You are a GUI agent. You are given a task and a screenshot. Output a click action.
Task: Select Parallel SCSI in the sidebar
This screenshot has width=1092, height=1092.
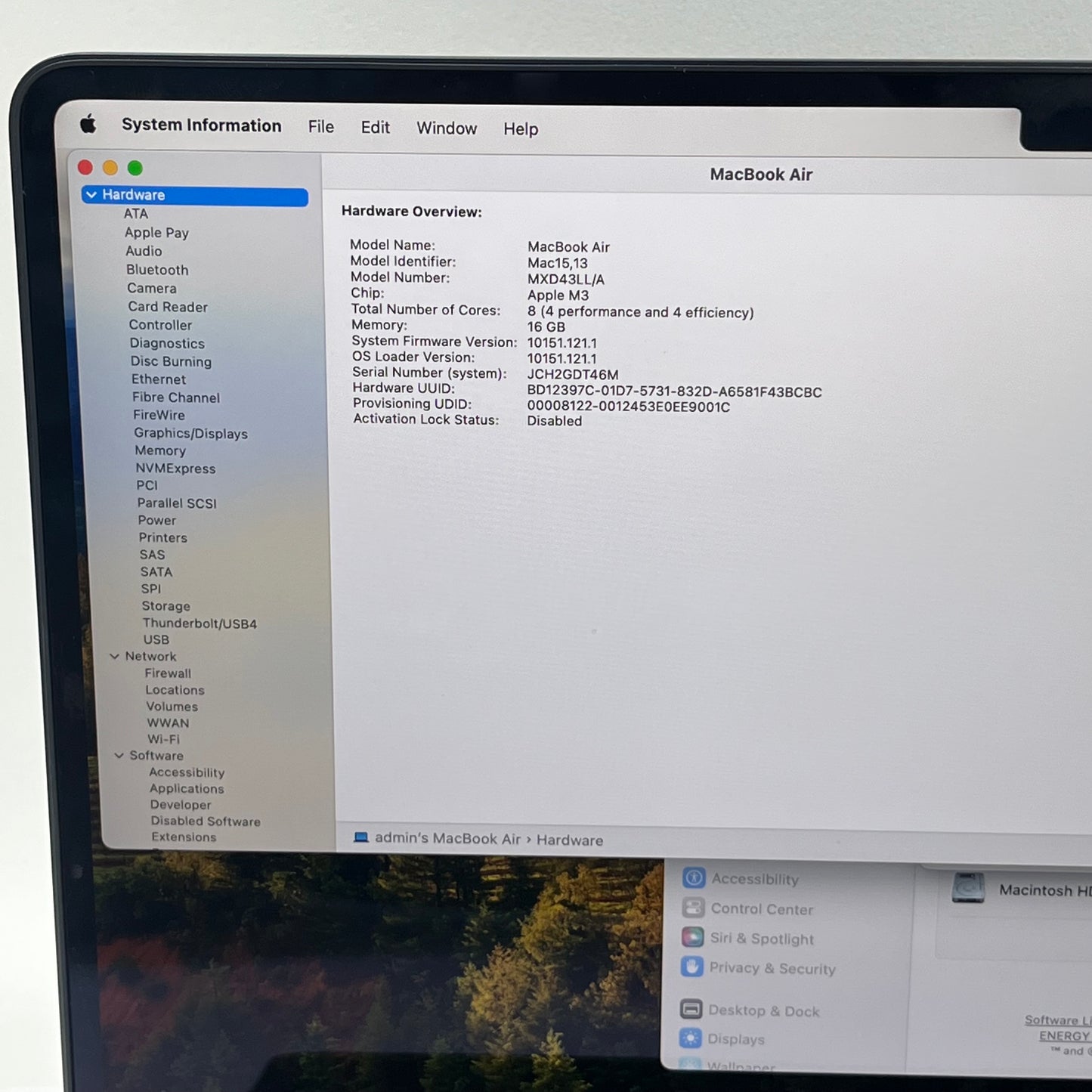(177, 503)
